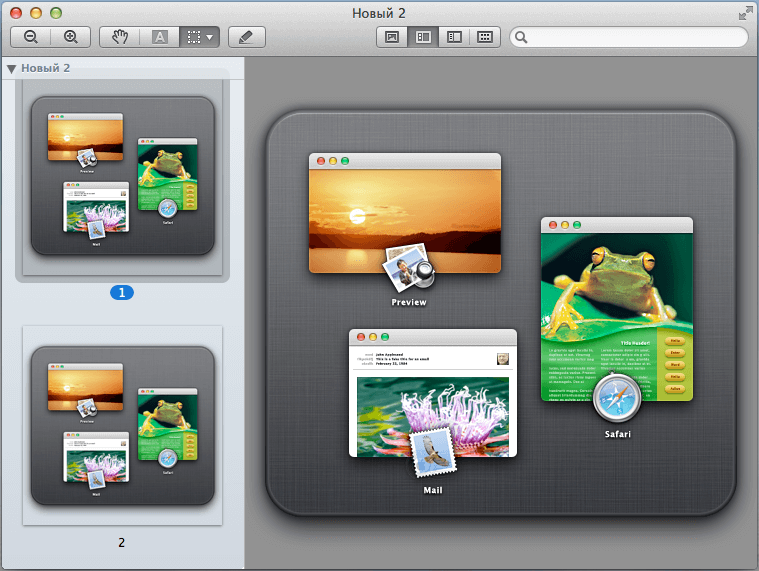Collapse the "Новый 2" sidebar group
This screenshot has width=759, height=571.
click(x=12, y=69)
